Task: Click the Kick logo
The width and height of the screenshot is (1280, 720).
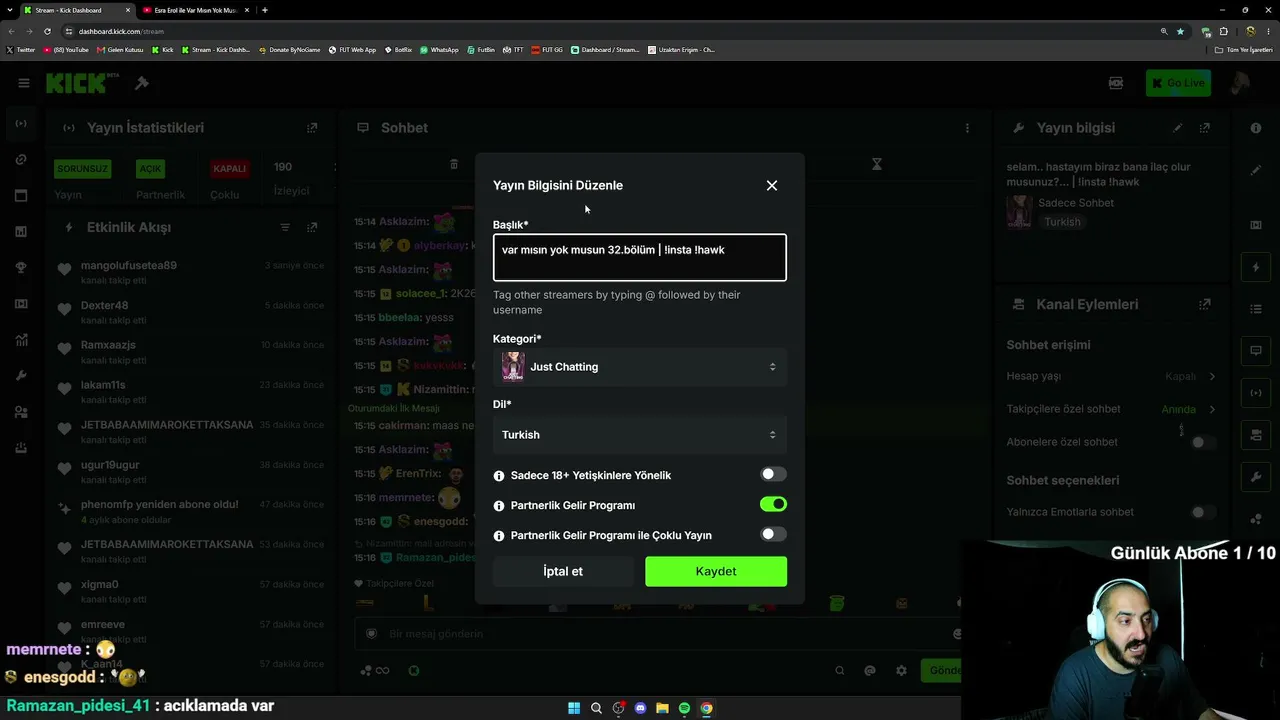Action: tap(82, 83)
